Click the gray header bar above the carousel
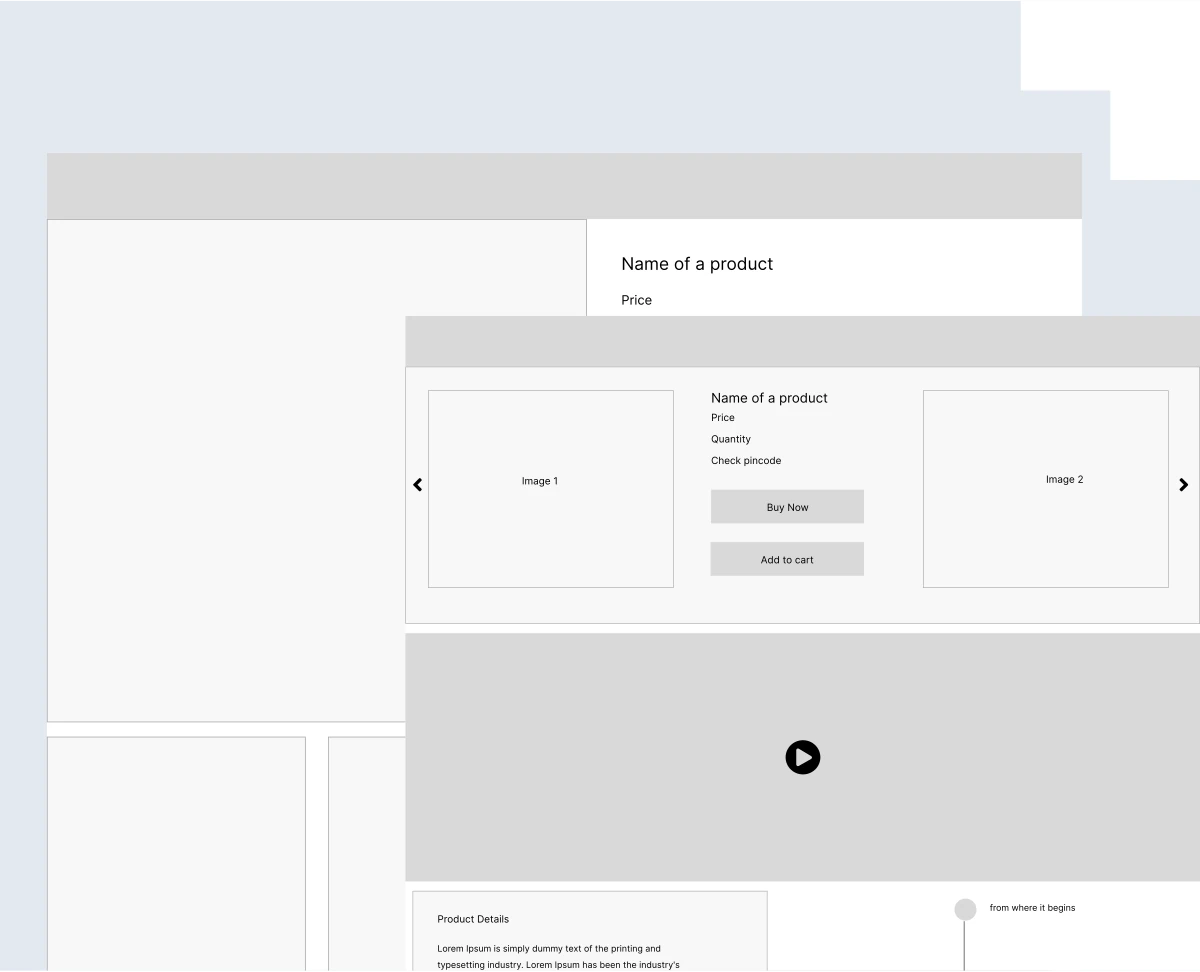Screen dimensions: 1200x972 click(x=802, y=342)
